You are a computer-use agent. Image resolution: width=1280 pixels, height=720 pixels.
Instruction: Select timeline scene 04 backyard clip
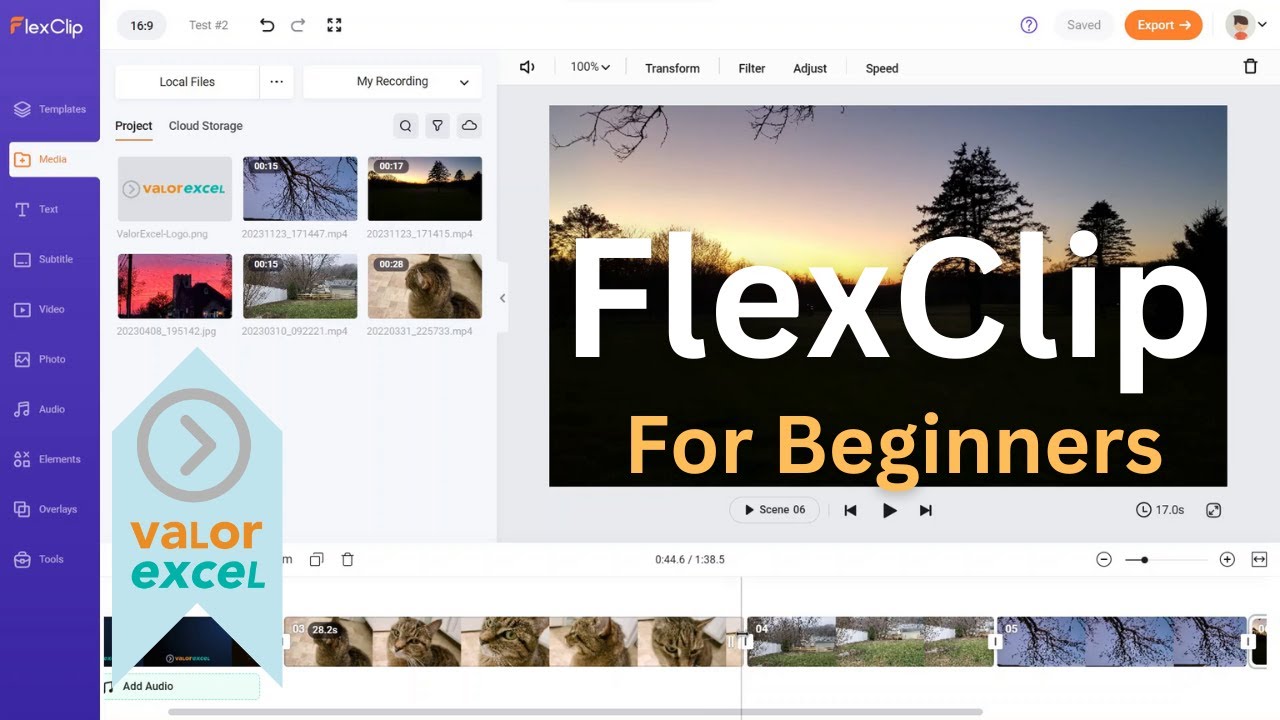point(871,642)
